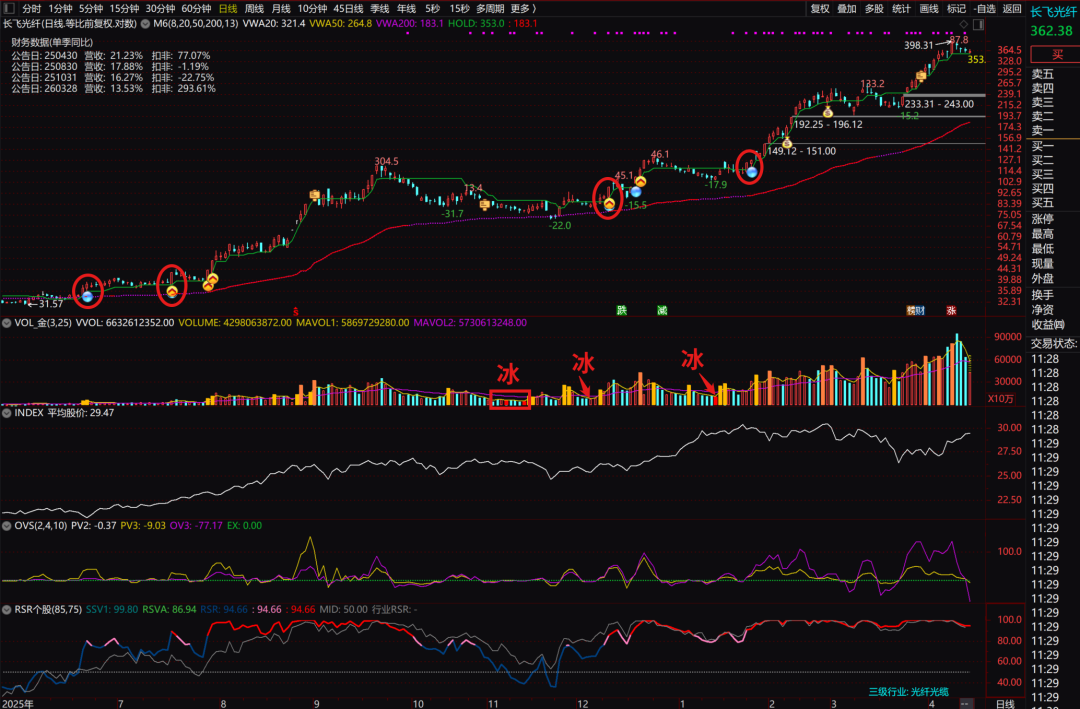Screen dimensions: 1080x709
Task: Click the money bag marker above September
Action: (x=315, y=194)
